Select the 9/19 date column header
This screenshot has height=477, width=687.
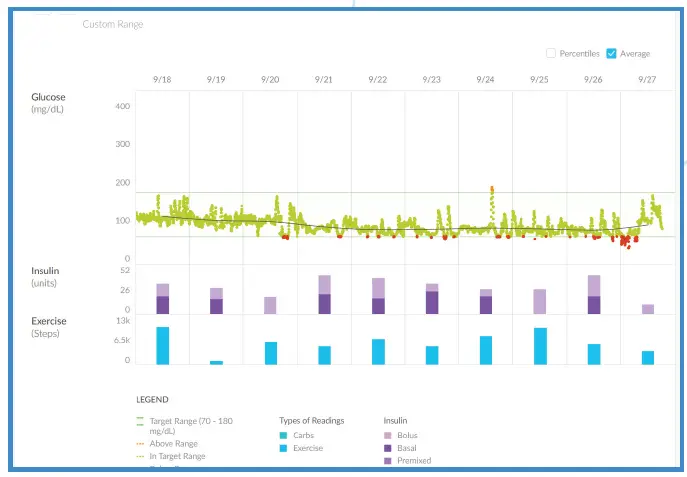[216, 80]
